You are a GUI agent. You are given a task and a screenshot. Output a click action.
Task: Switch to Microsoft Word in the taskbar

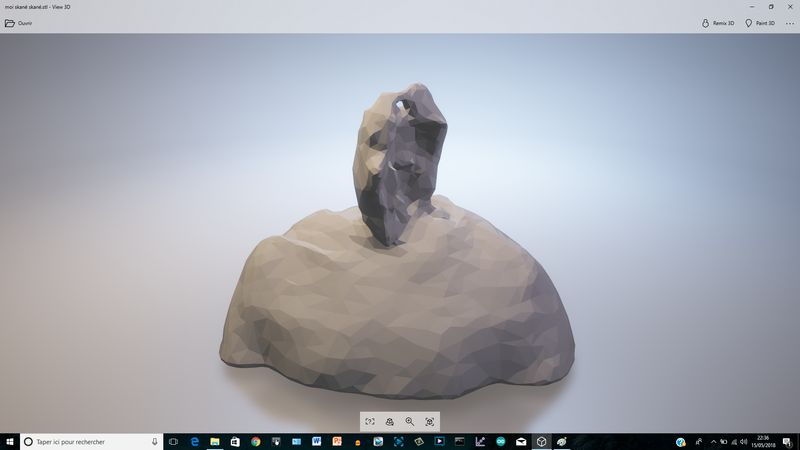[317, 441]
